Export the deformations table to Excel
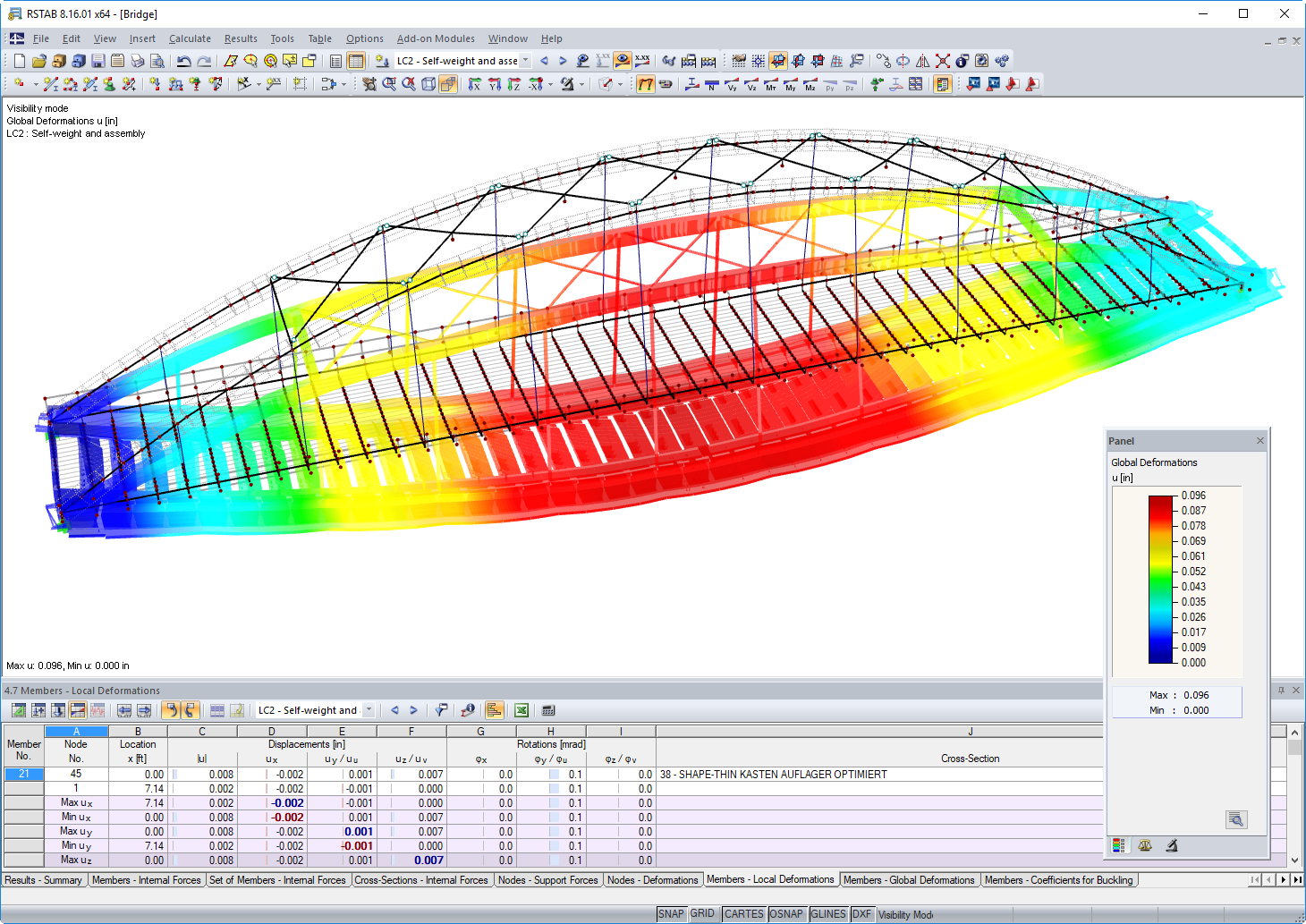 [522, 709]
